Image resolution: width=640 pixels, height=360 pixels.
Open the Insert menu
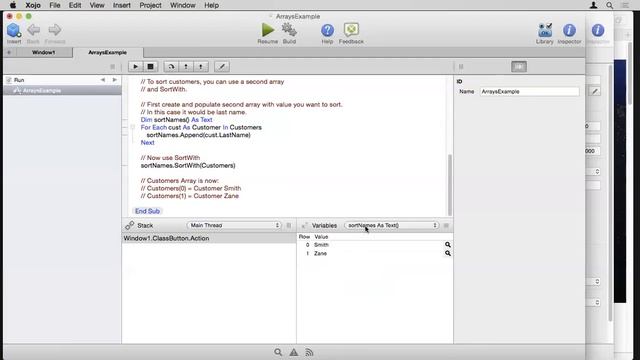122,5
